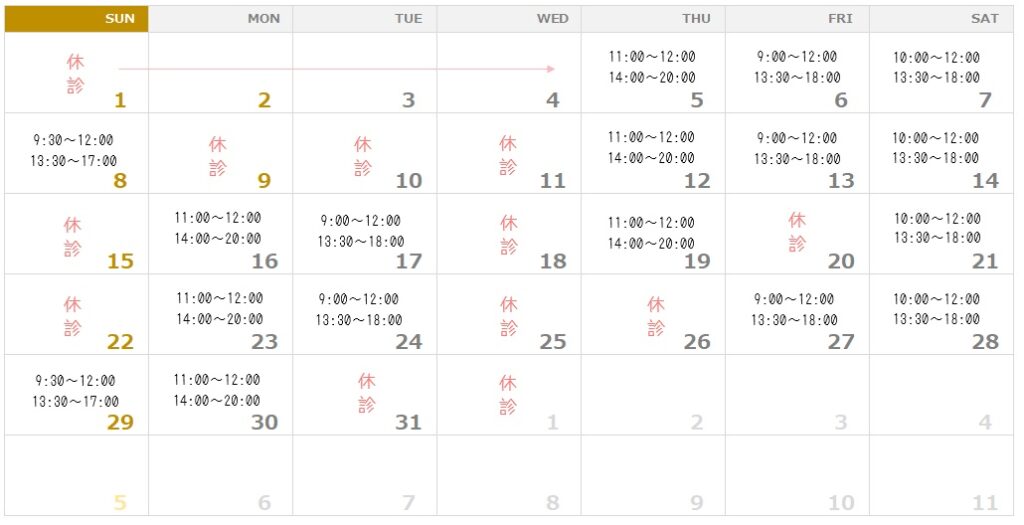Click the 休診 mark on day 1
Viewport: 1024px width, 525px height.
[75, 74]
